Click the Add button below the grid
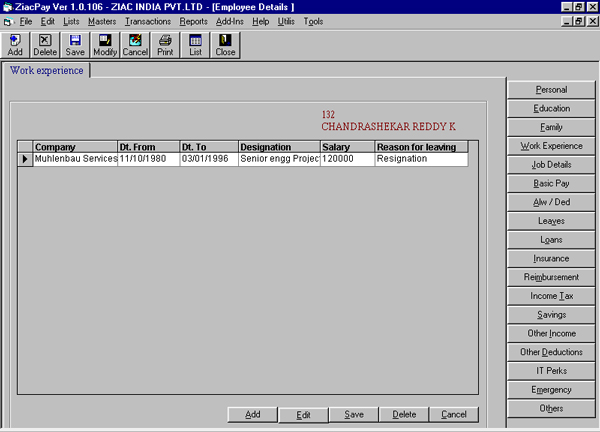Viewport: 600px width, 432px height. 253,414
